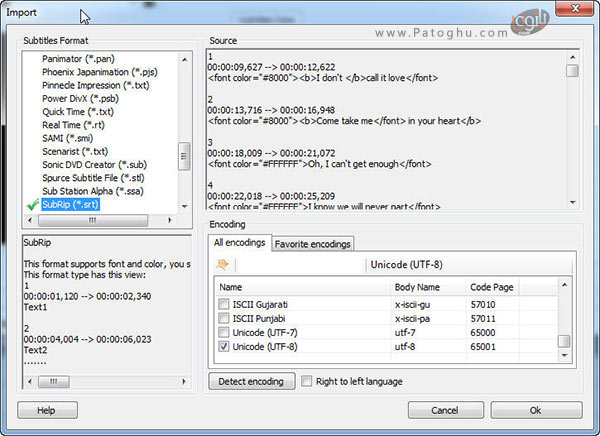
Task: Click horizontal scrollbar thumb under format list
Action: pos(93,220)
